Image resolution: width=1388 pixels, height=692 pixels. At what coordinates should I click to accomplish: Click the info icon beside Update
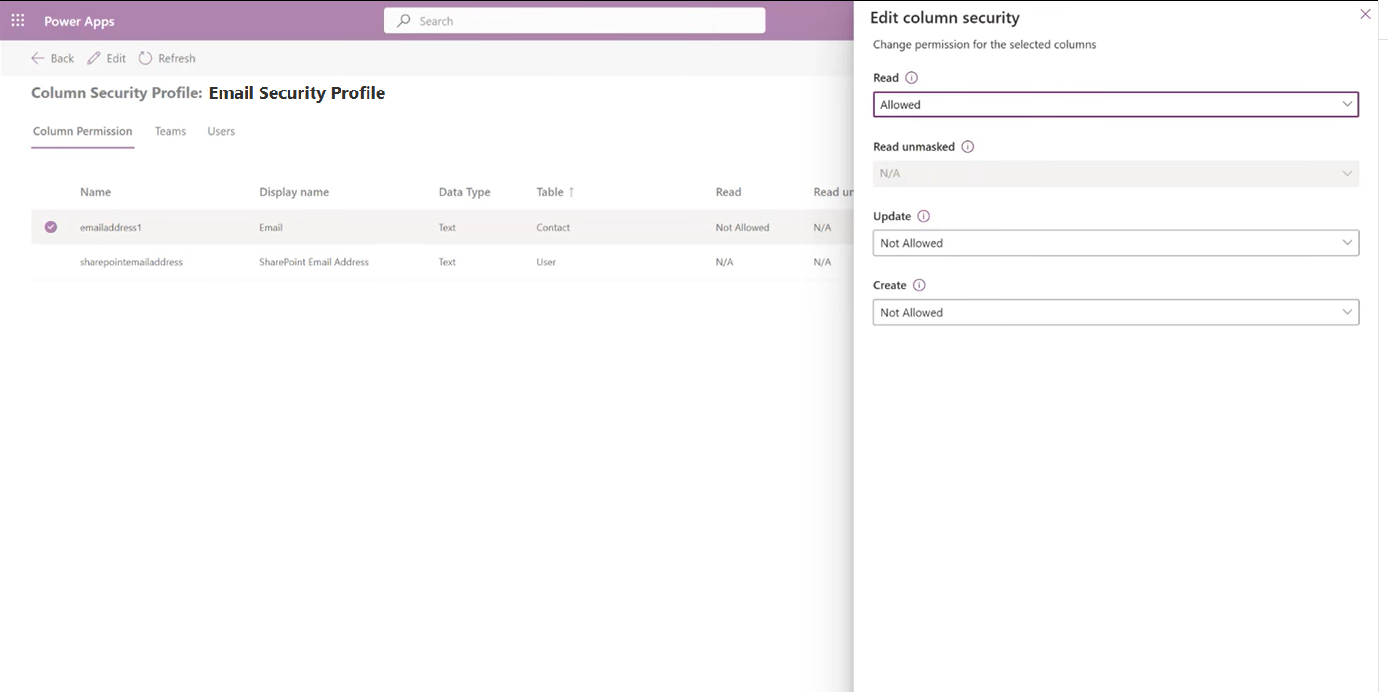922,215
